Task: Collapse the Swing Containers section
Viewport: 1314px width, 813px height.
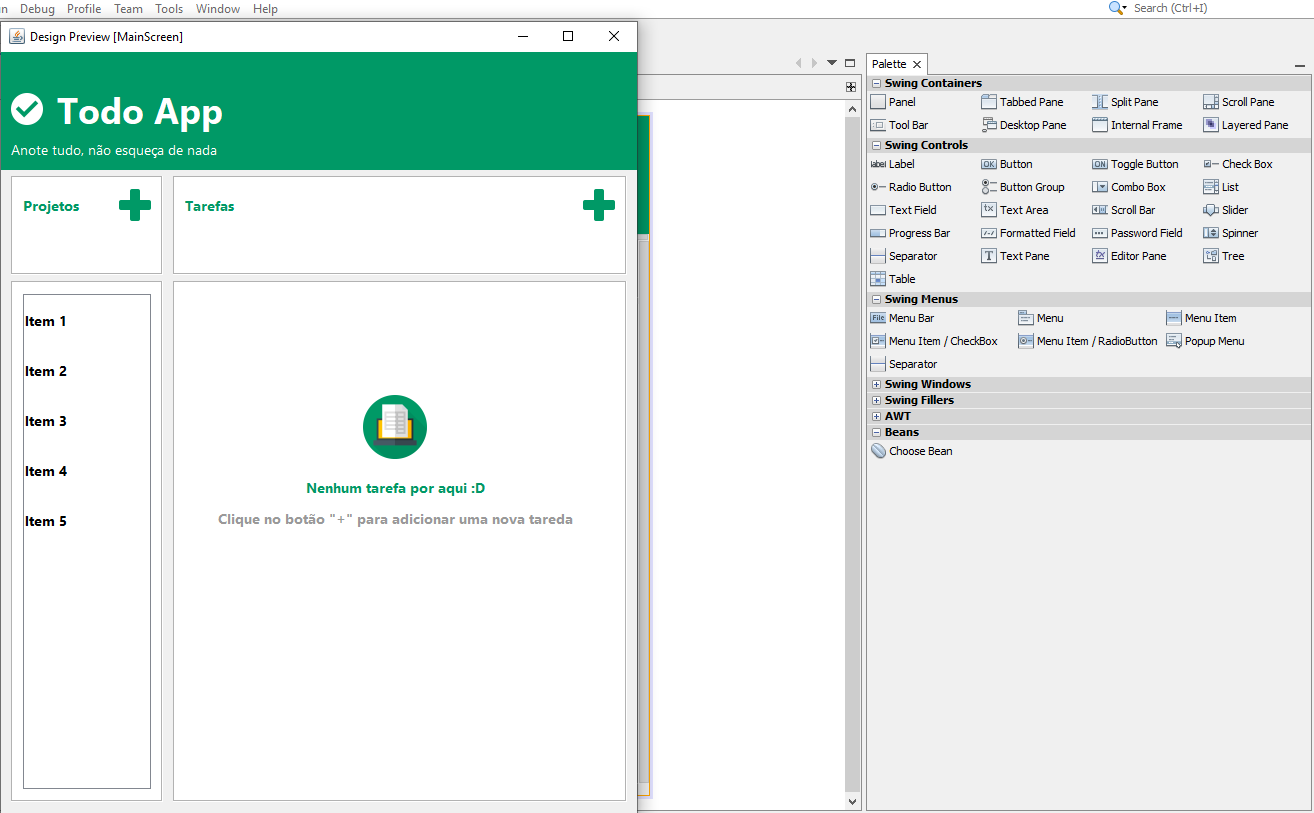Action: click(x=876, y=83)
